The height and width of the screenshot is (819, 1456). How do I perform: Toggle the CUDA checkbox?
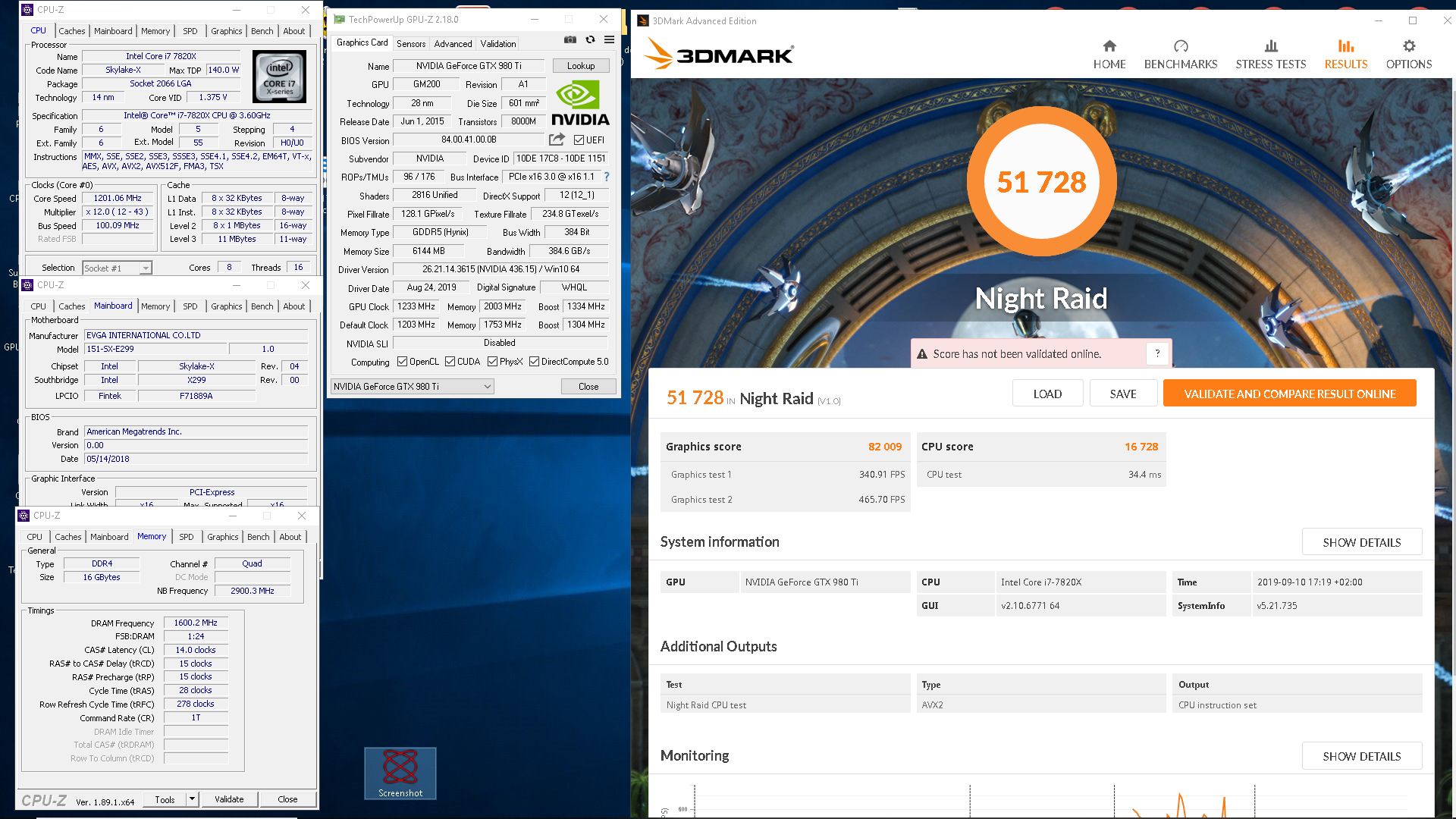[450, 362]
